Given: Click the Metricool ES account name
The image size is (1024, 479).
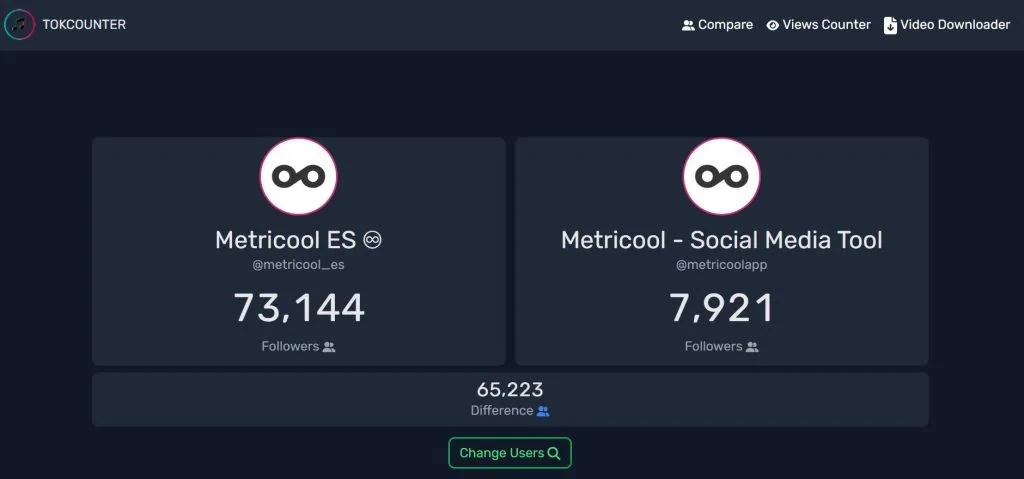Looking at the screenshot, I should 286,240.
